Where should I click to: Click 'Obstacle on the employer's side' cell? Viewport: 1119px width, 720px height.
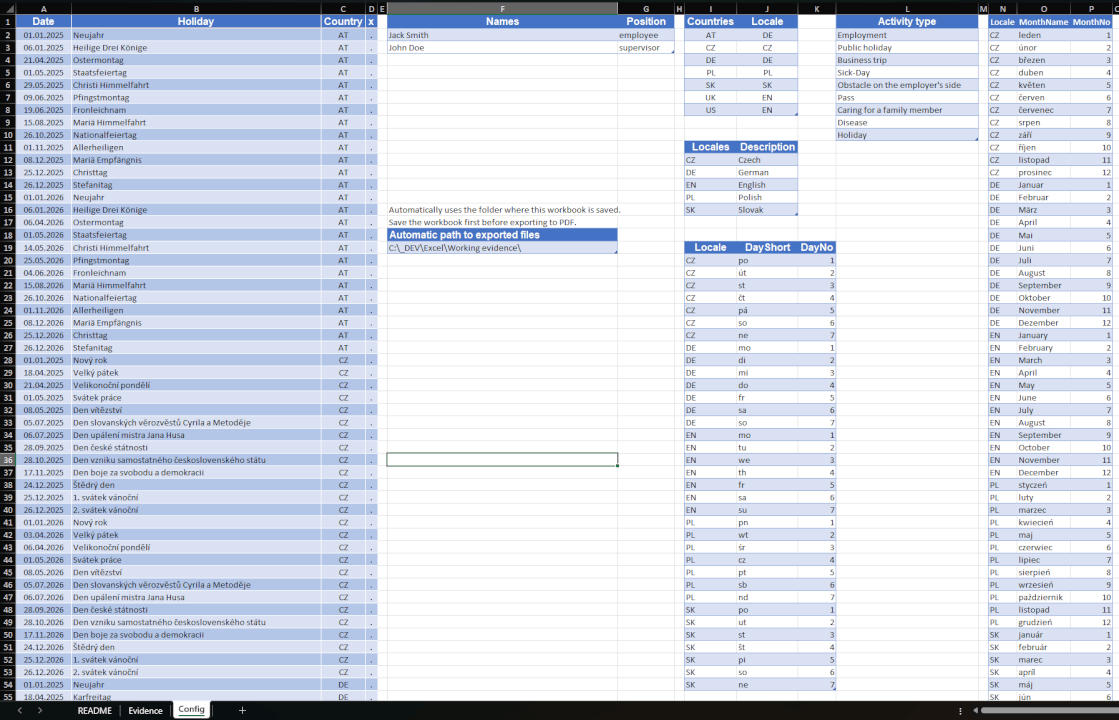907,85
